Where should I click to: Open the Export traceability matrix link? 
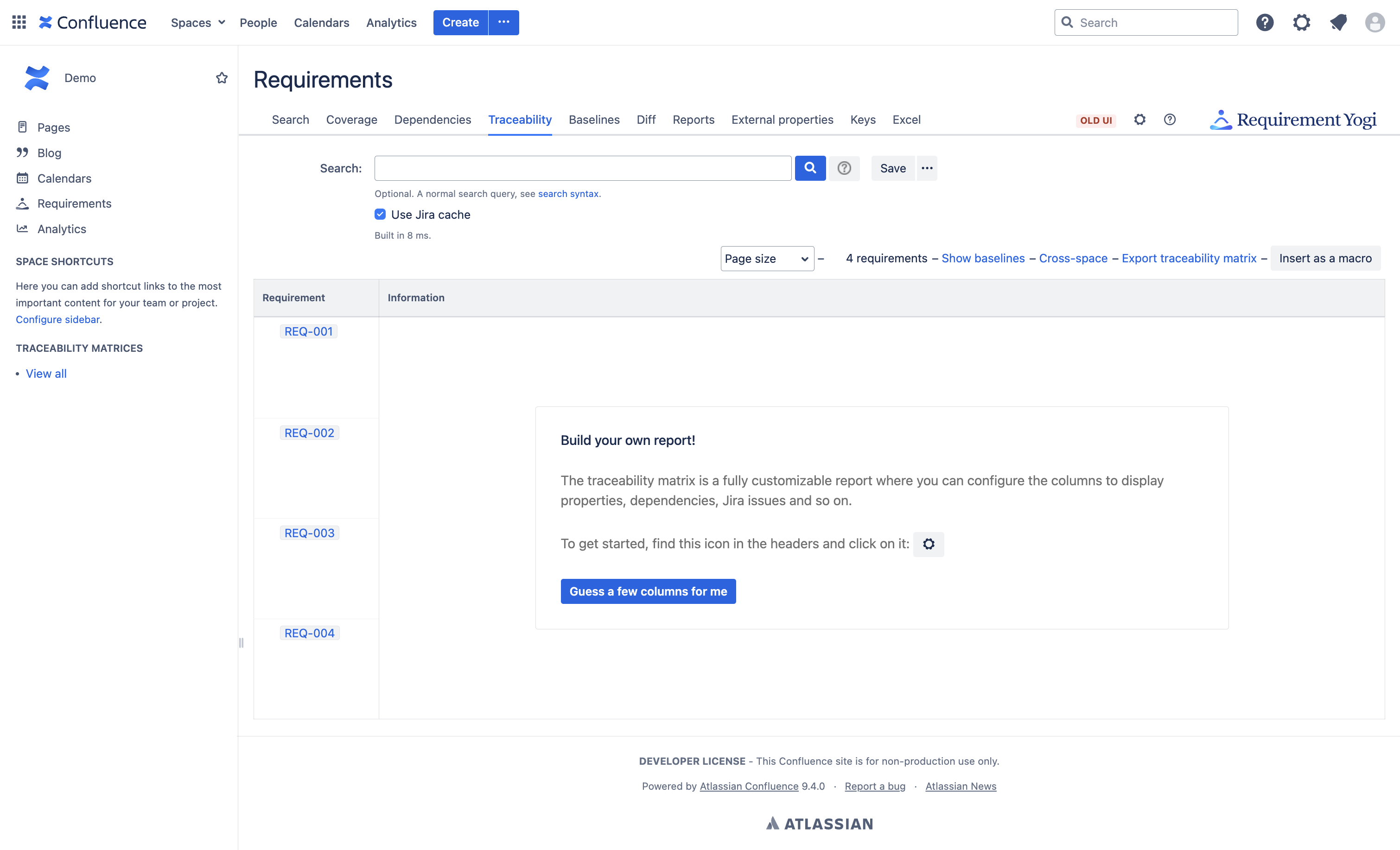(1189, 258)
